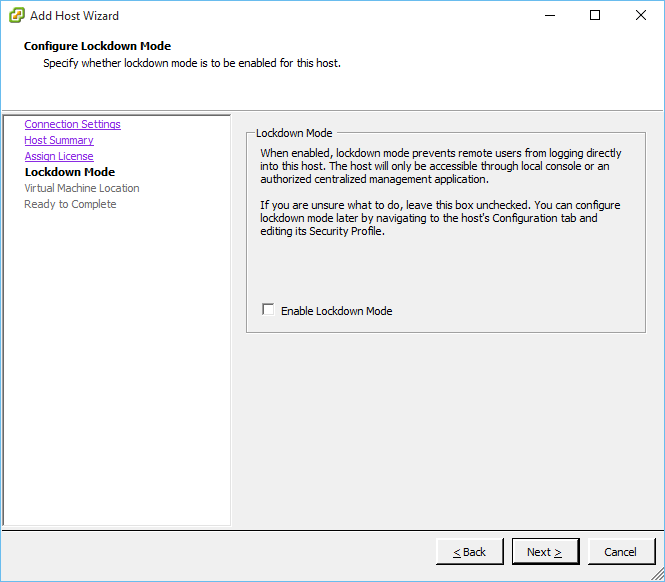Click the Add Host Wizard vSphere icon

17,16
